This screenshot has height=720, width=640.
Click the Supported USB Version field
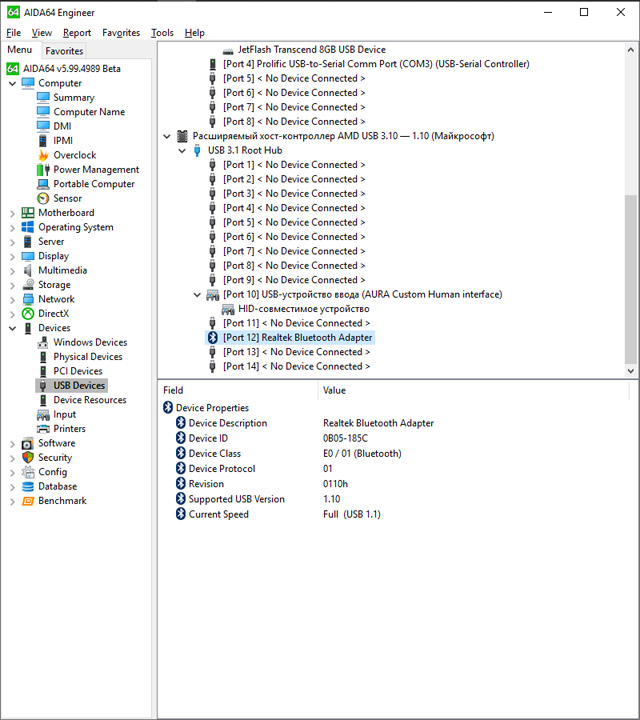pyautogui.click(x=236, y=499)
